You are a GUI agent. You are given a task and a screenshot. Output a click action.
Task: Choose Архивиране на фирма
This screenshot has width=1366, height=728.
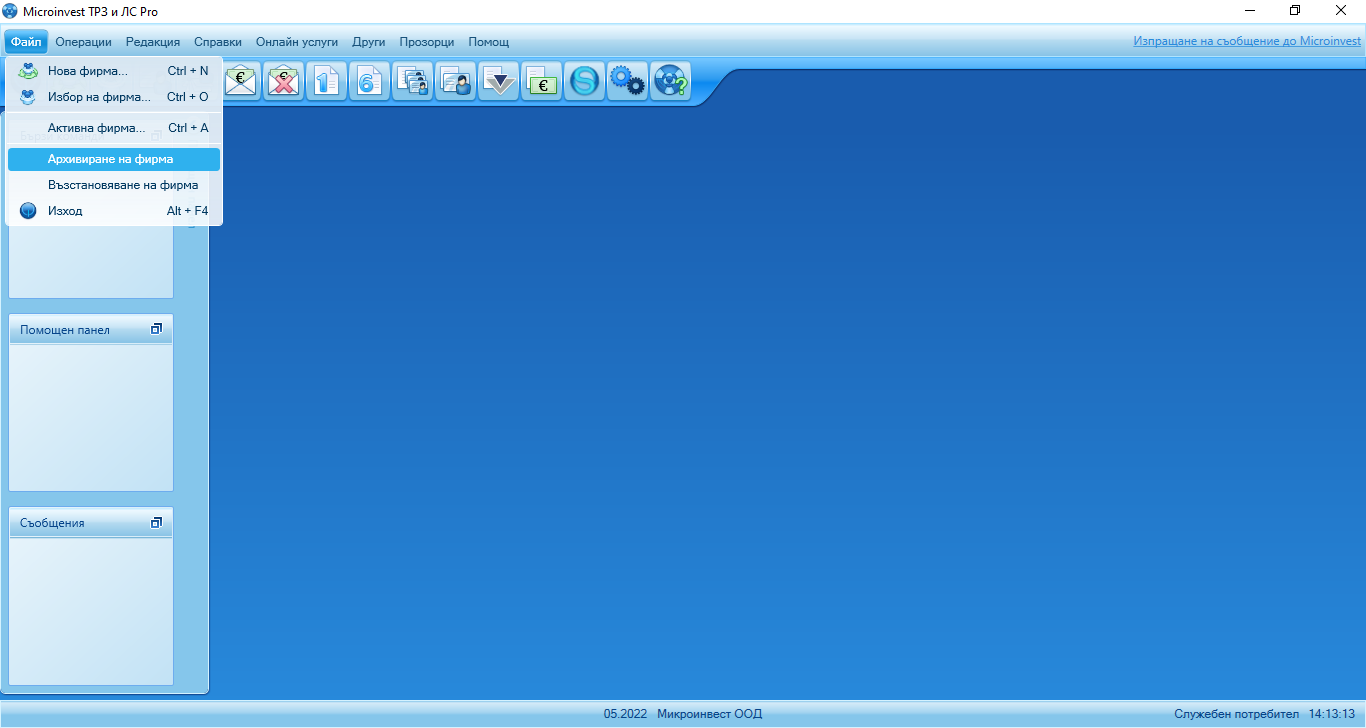pos(114,159)
